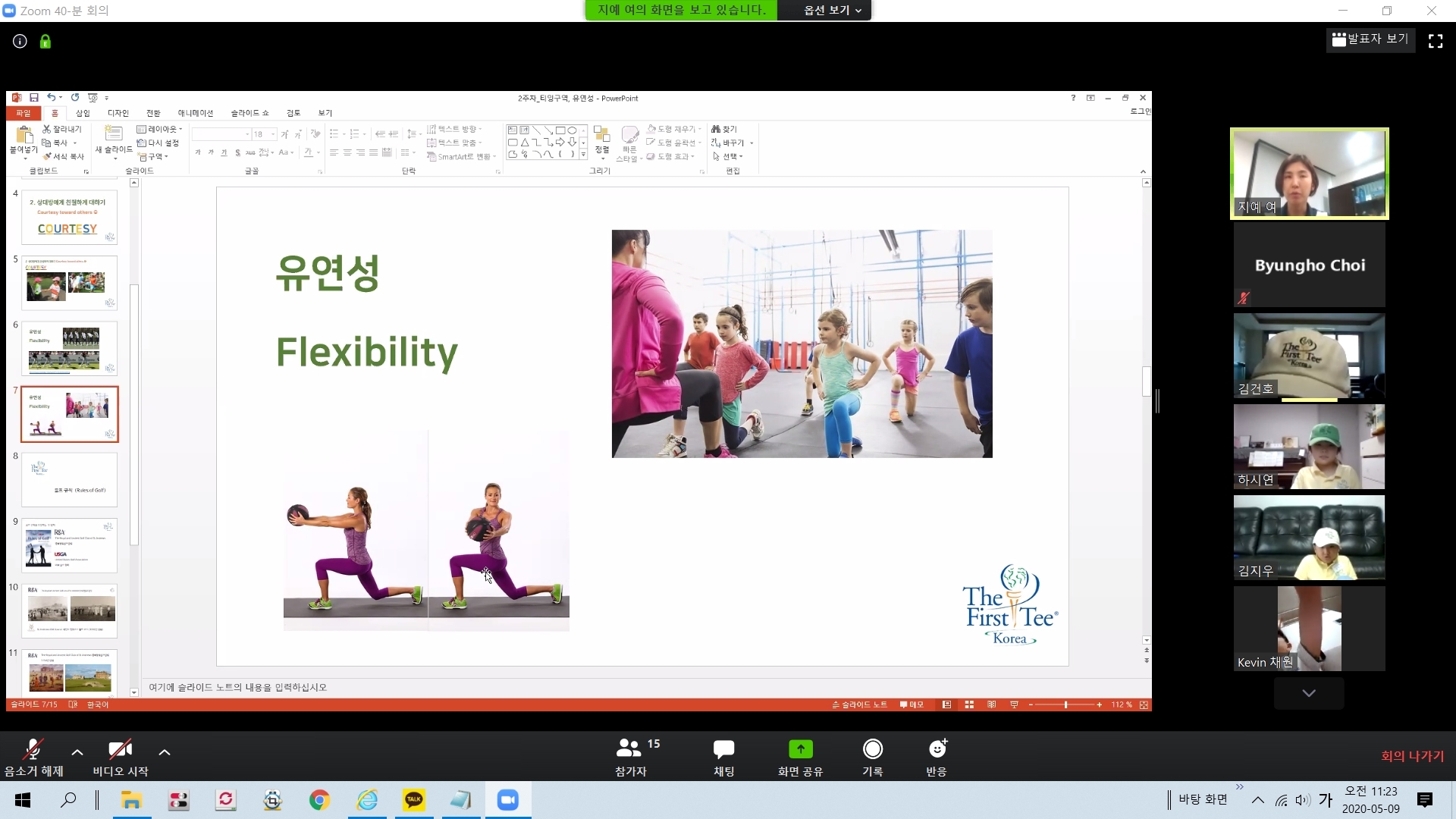Expand 옵션 보기 view options dropdown
Viewport: 1456px width, 819px height.
(x=831, y=10)
